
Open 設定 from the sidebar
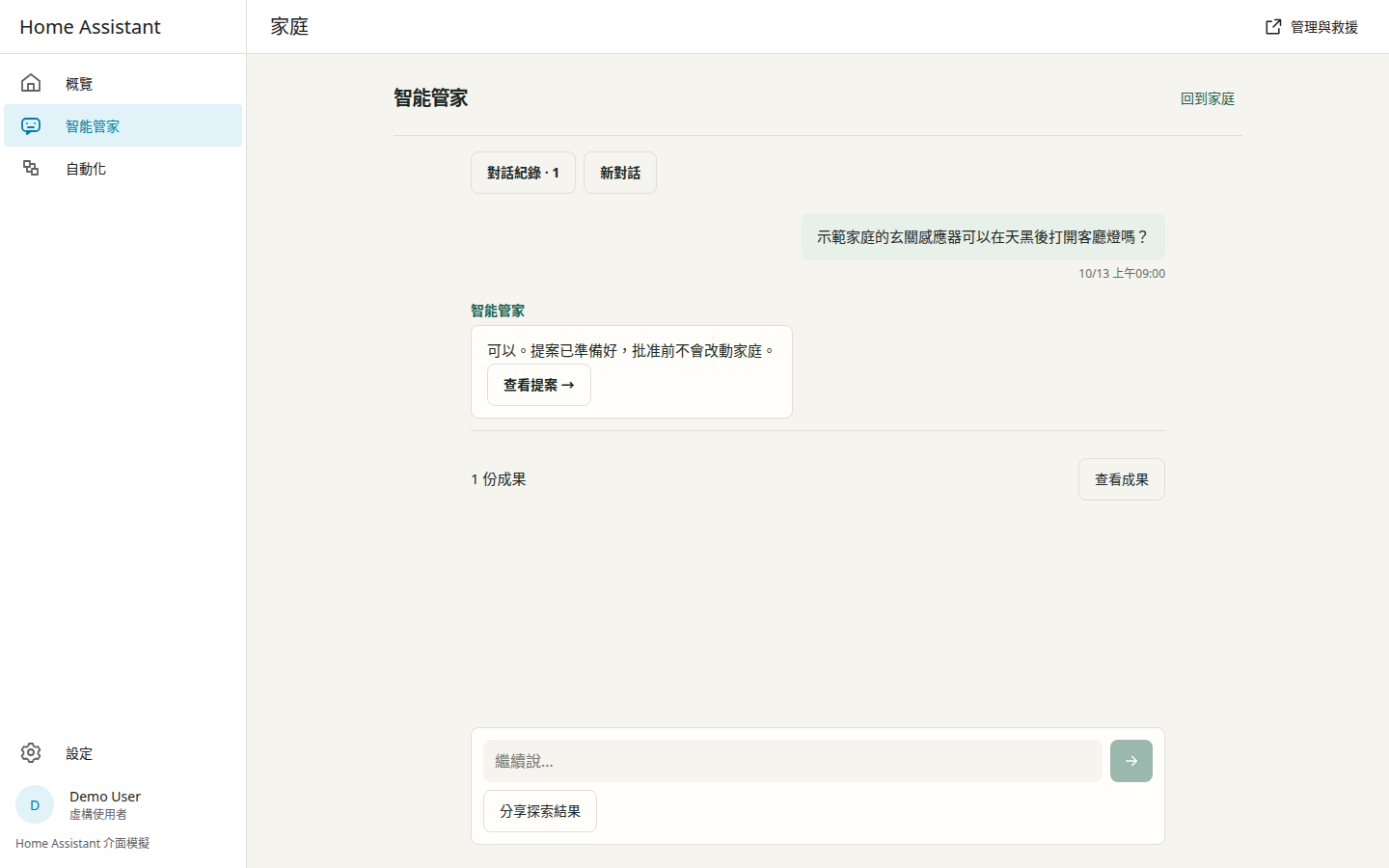123,752
